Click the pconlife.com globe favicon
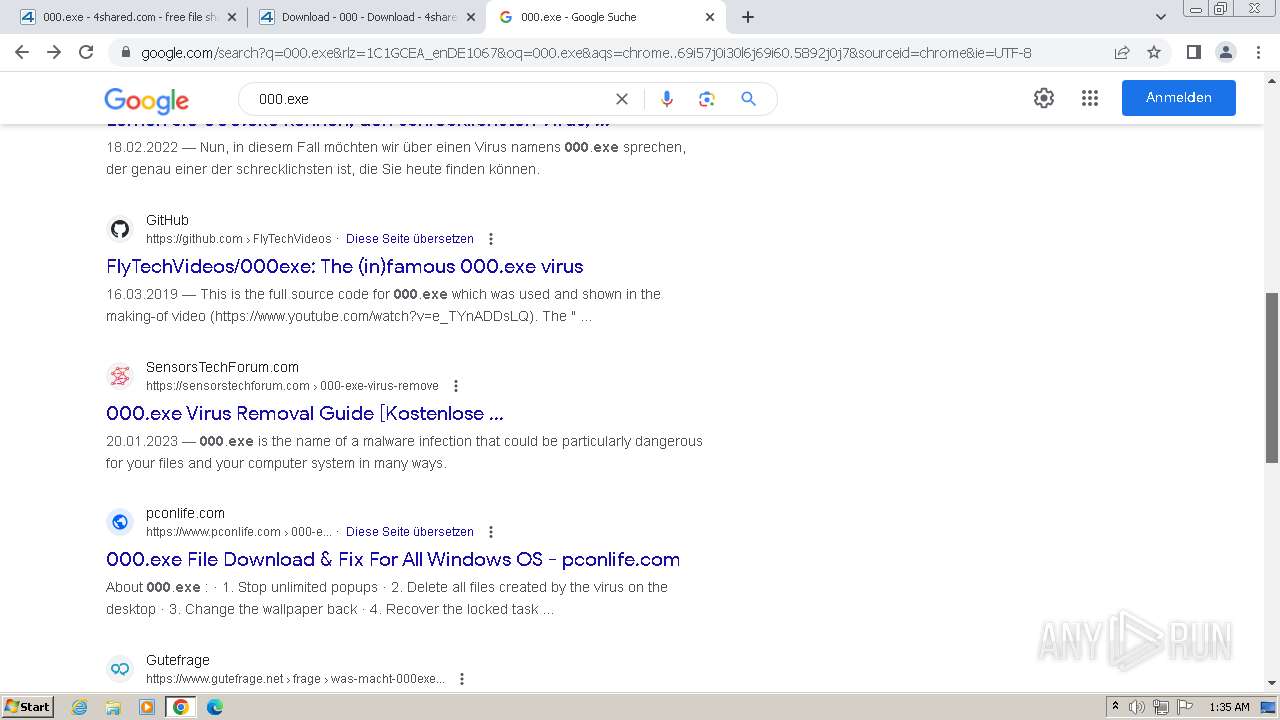1280x720 pixels. pos(120,522)
